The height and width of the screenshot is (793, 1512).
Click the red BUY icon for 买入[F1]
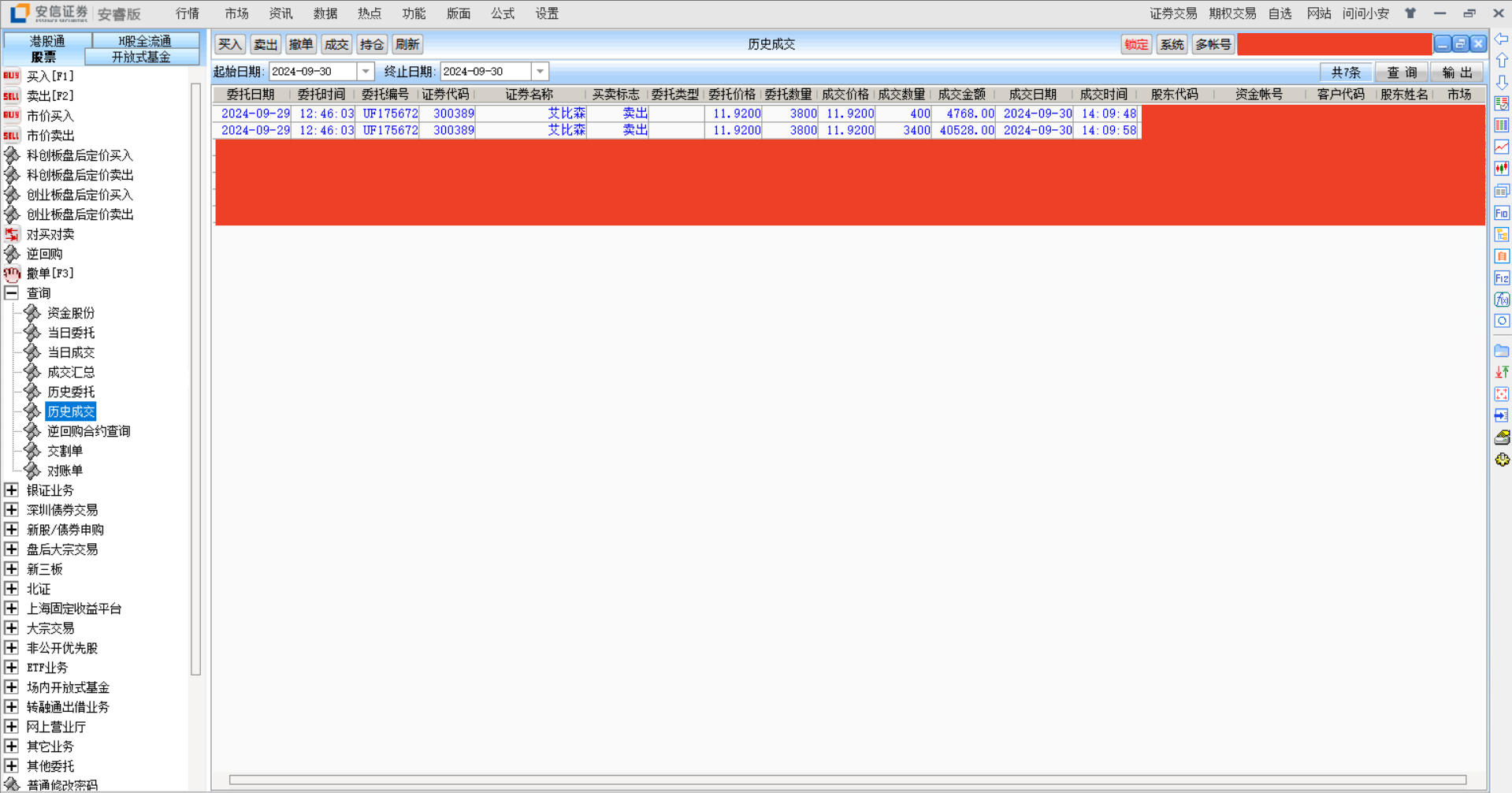click(11, 76)
